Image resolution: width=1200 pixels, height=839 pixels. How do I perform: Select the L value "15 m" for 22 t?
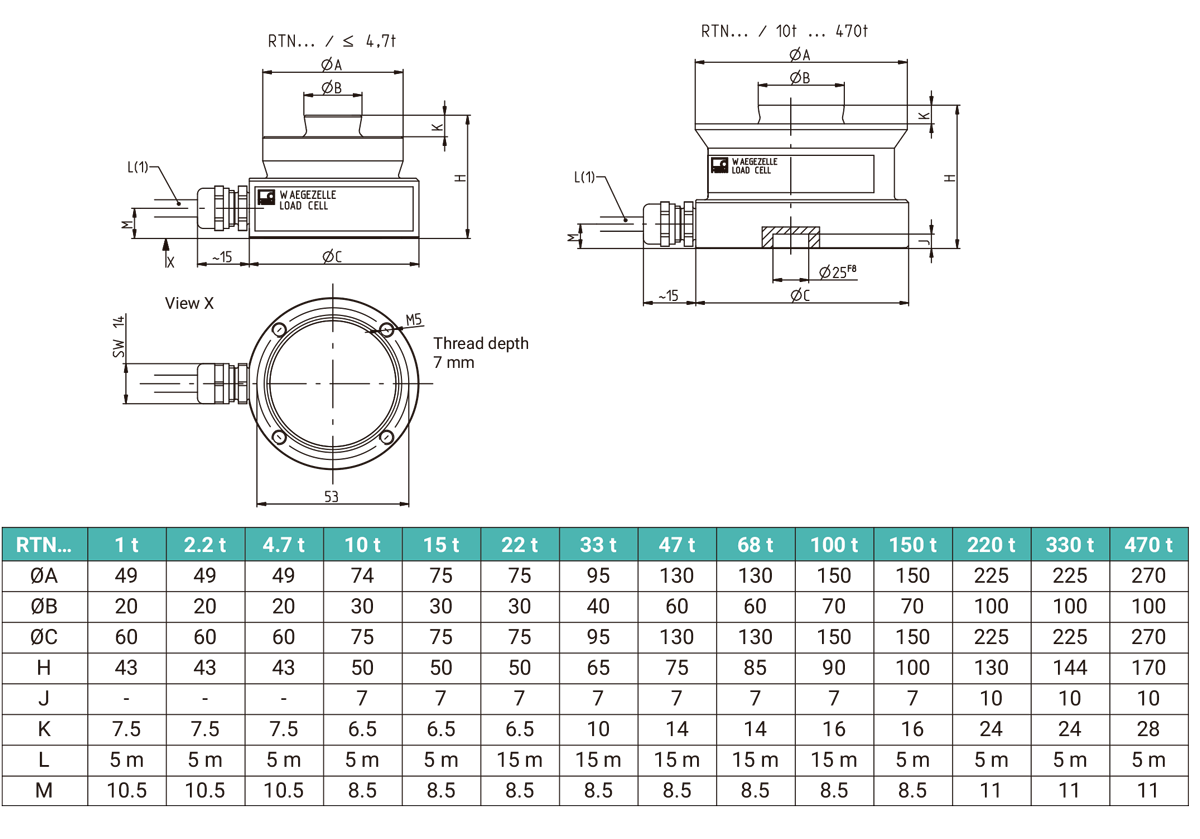[x=520, y=760]
